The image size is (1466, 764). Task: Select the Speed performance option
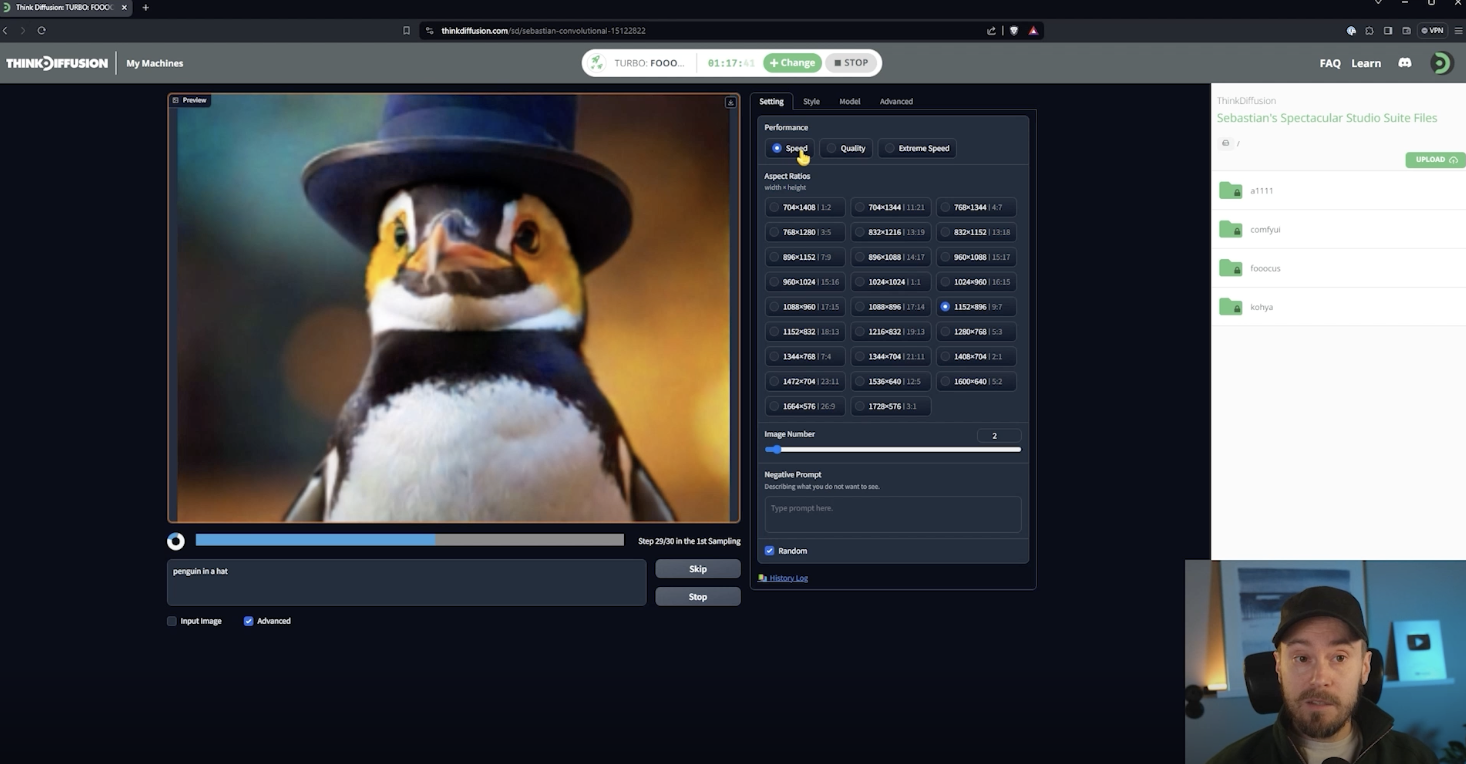click(x=789, y=148)
